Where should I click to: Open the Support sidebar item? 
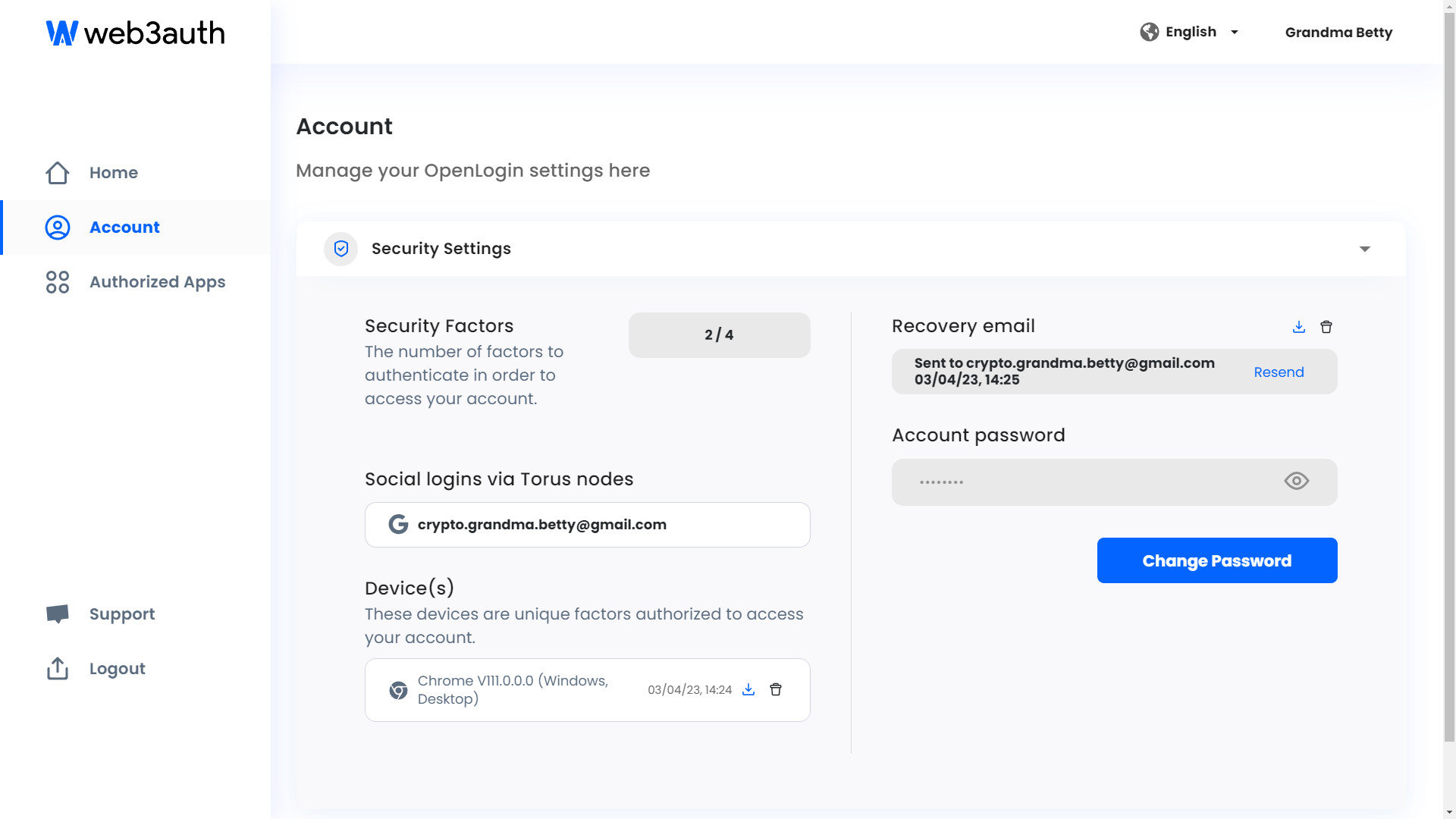pyautogui.click(x=135, y=614)
